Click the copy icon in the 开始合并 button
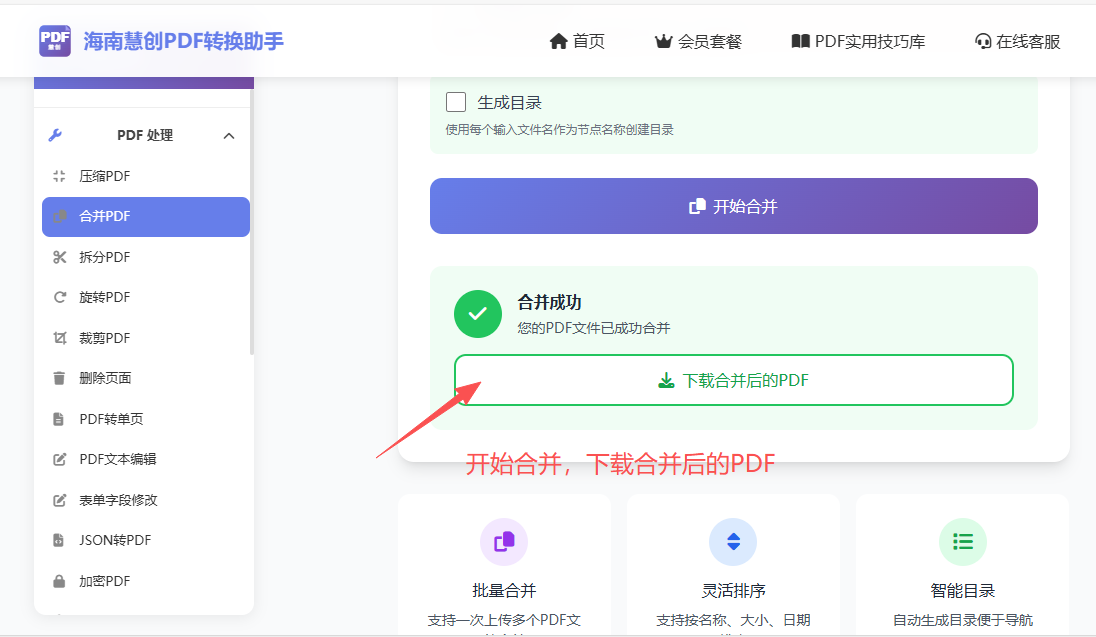The width and height of the screenshot is (1096, 637). pos(697,206)
